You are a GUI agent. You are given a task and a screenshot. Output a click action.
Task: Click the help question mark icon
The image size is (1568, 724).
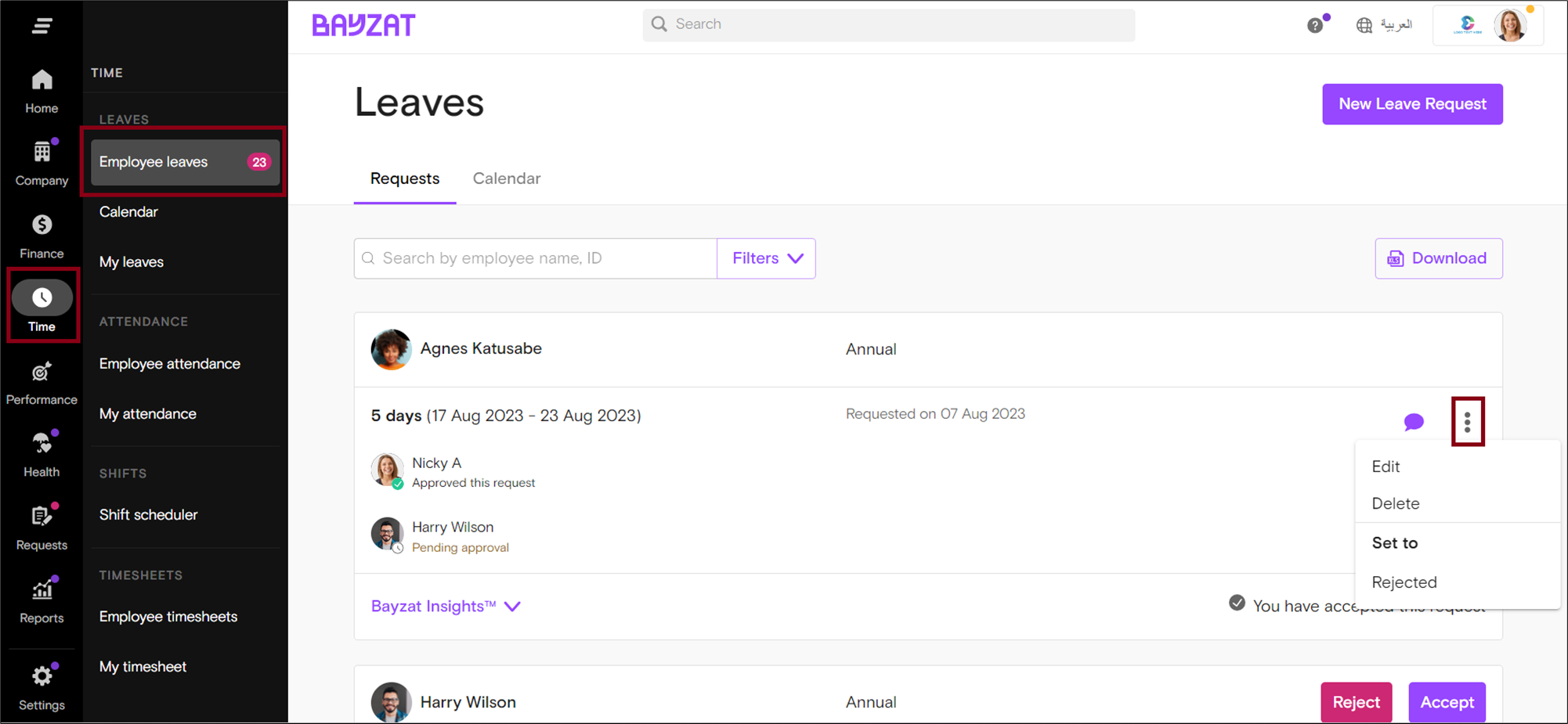(1315, 25)
